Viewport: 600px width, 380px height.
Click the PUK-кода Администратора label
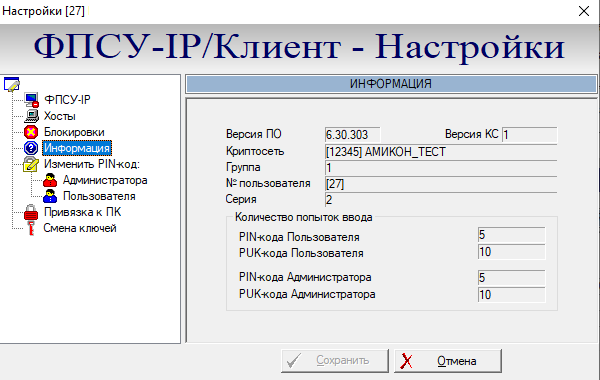(307, 294)
